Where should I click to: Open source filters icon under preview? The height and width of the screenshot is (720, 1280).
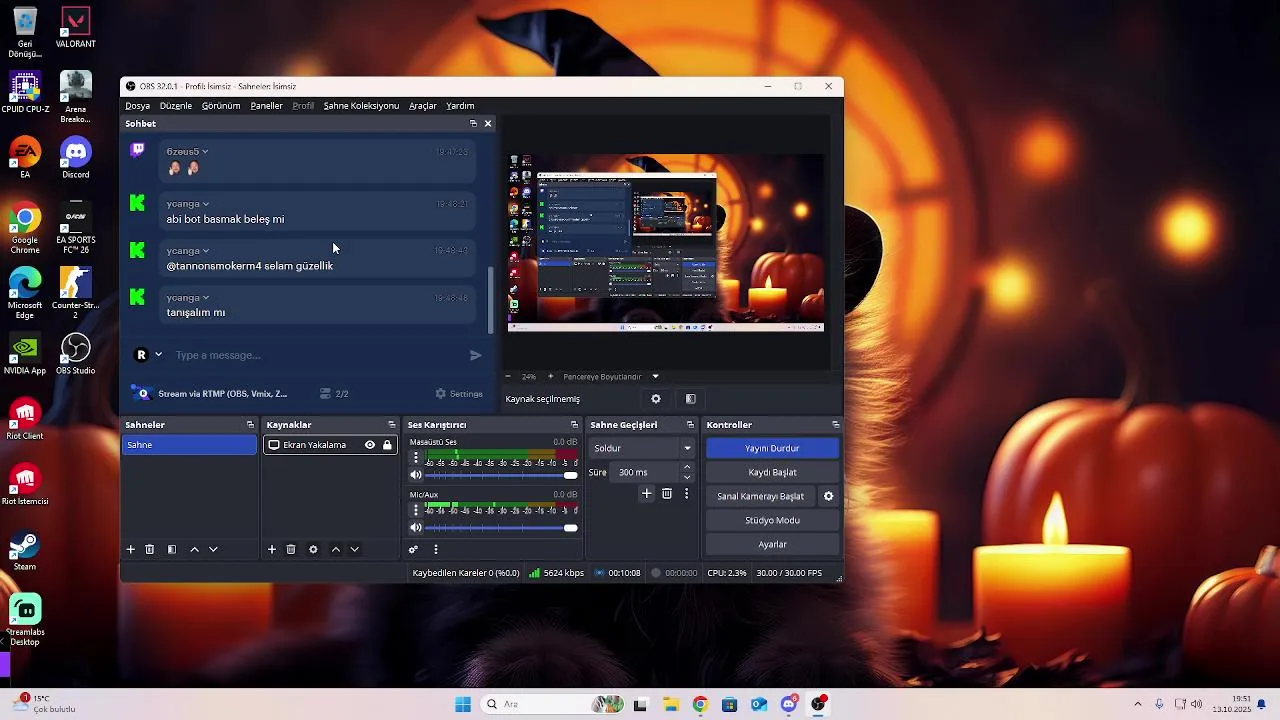click(x=690, y=399)
